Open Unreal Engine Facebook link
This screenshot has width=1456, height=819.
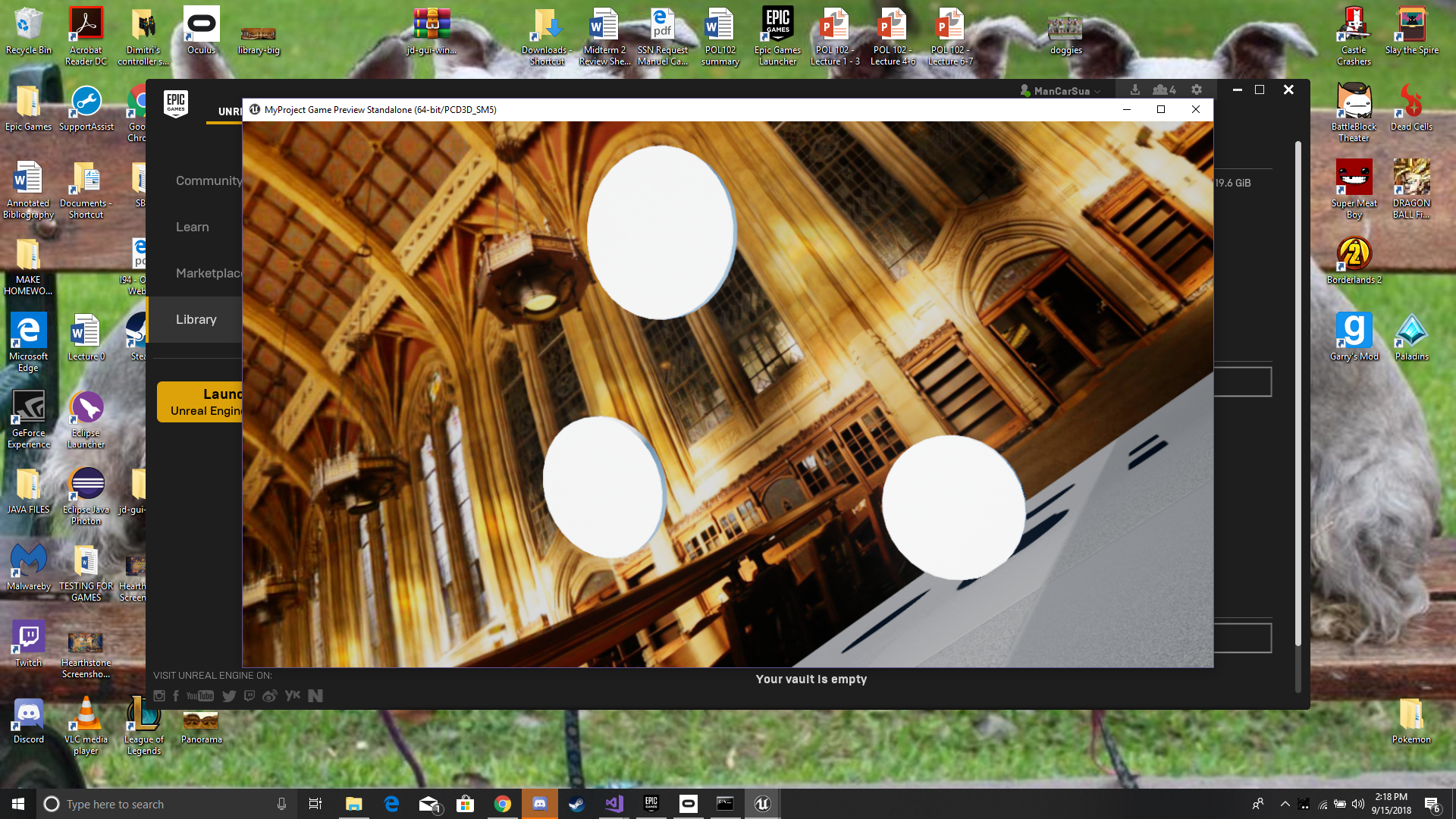pos(176,696)
